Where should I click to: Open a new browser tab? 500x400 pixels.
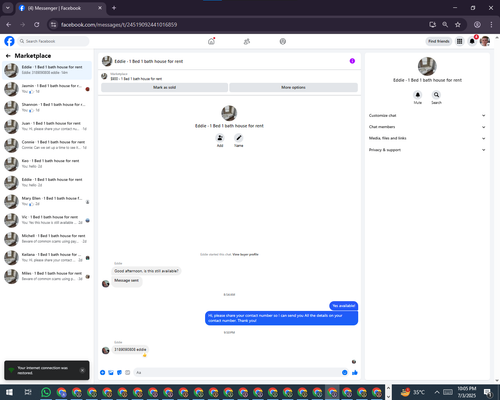pos(114,8)
